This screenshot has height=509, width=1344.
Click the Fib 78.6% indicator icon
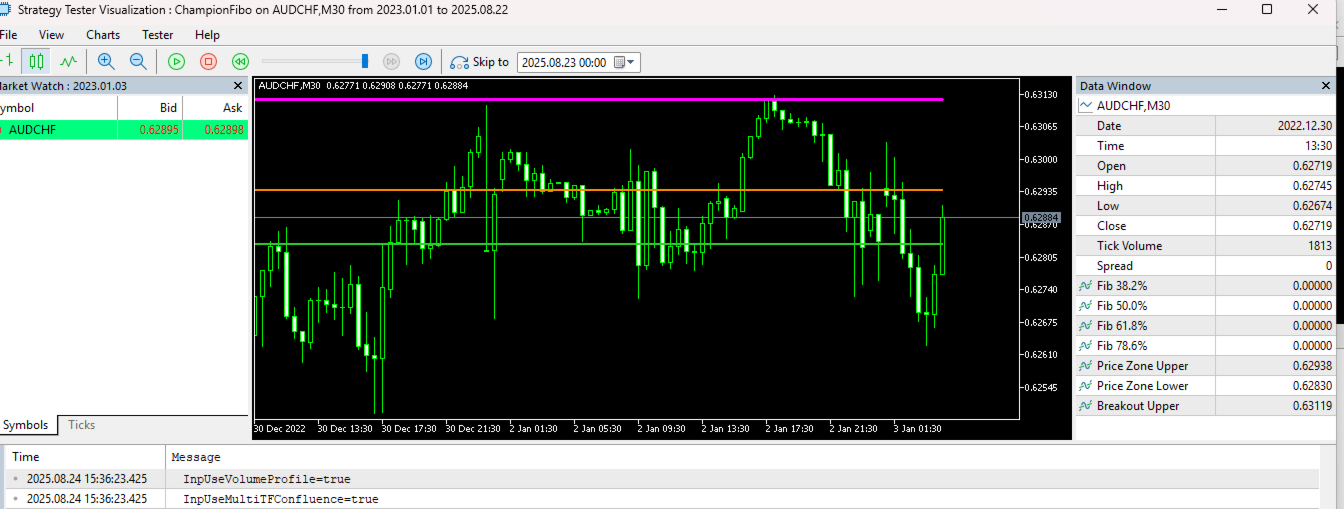[x=1086, y=346]
